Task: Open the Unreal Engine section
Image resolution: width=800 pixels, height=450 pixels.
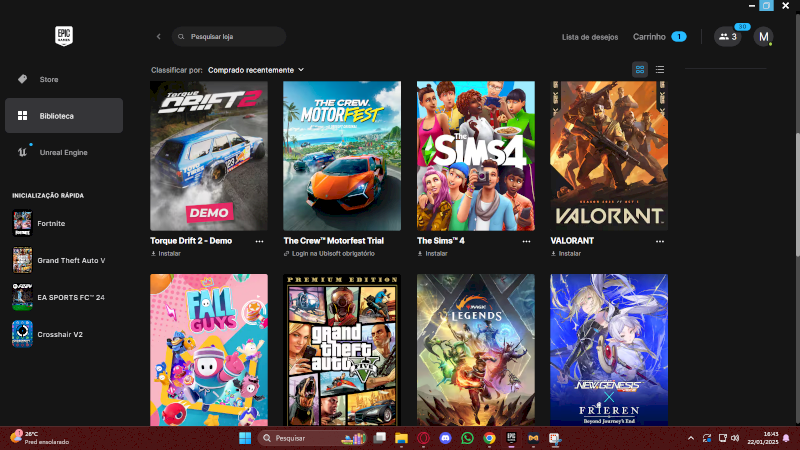Action: coord(64,152)
